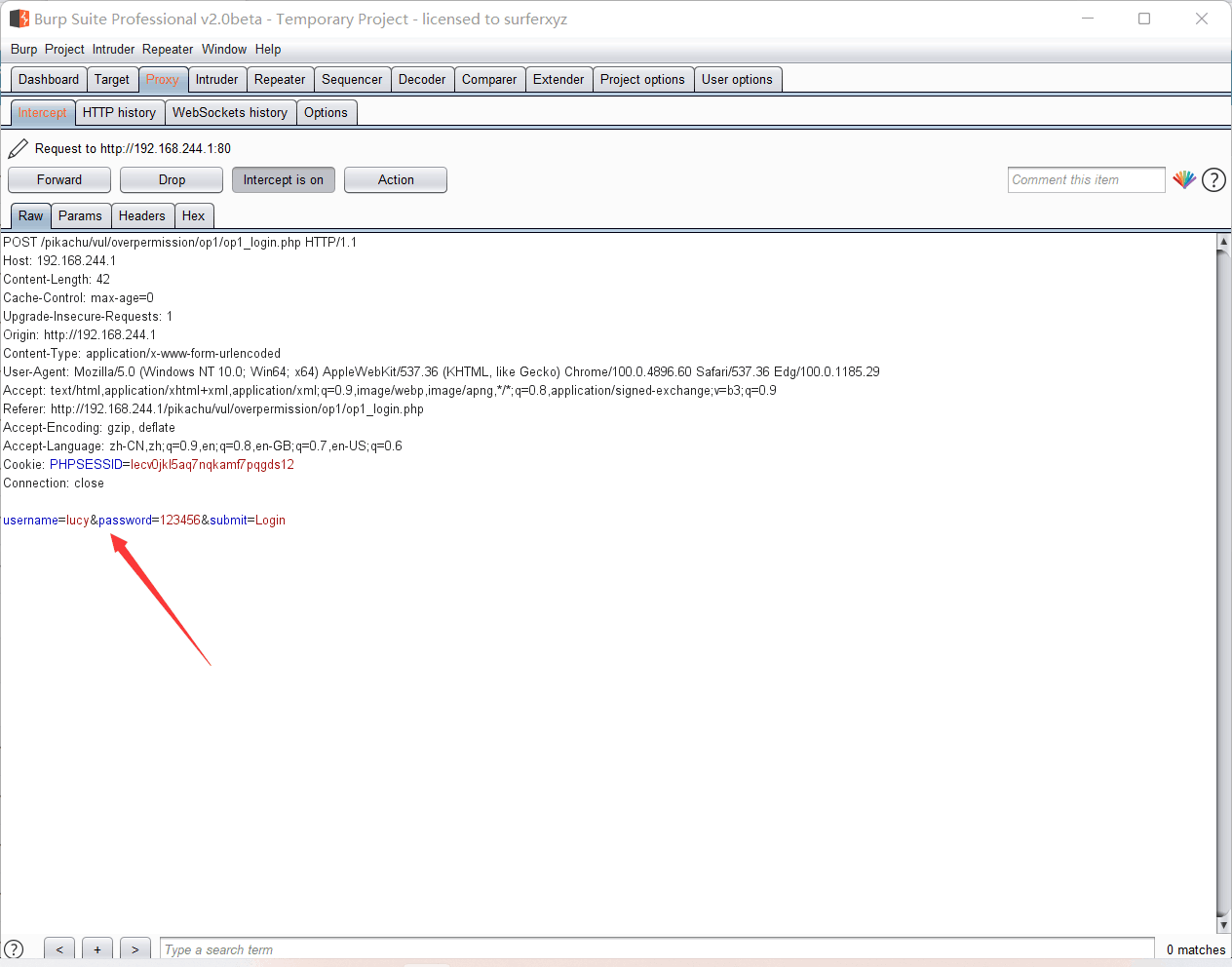Click the Origin header line
Screen dimensions: 1232x967
pyautogui.click(x=79, y=335)
